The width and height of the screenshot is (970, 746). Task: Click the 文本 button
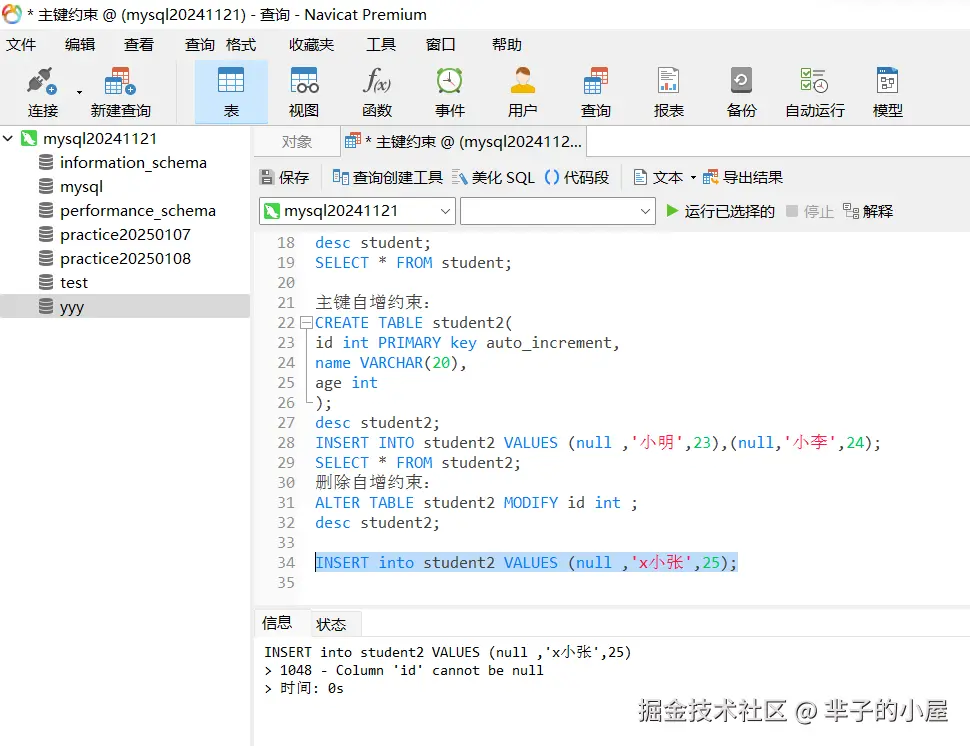(658, 178)
